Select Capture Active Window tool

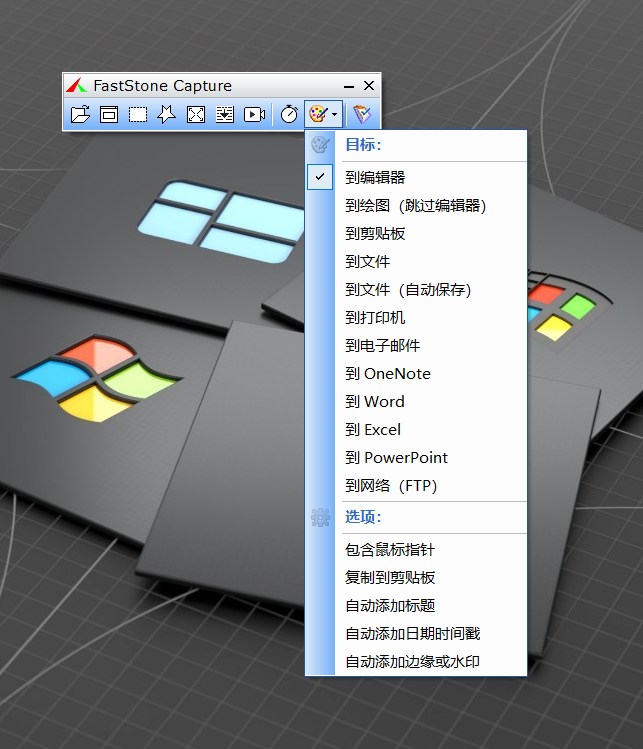coord(109,115)
